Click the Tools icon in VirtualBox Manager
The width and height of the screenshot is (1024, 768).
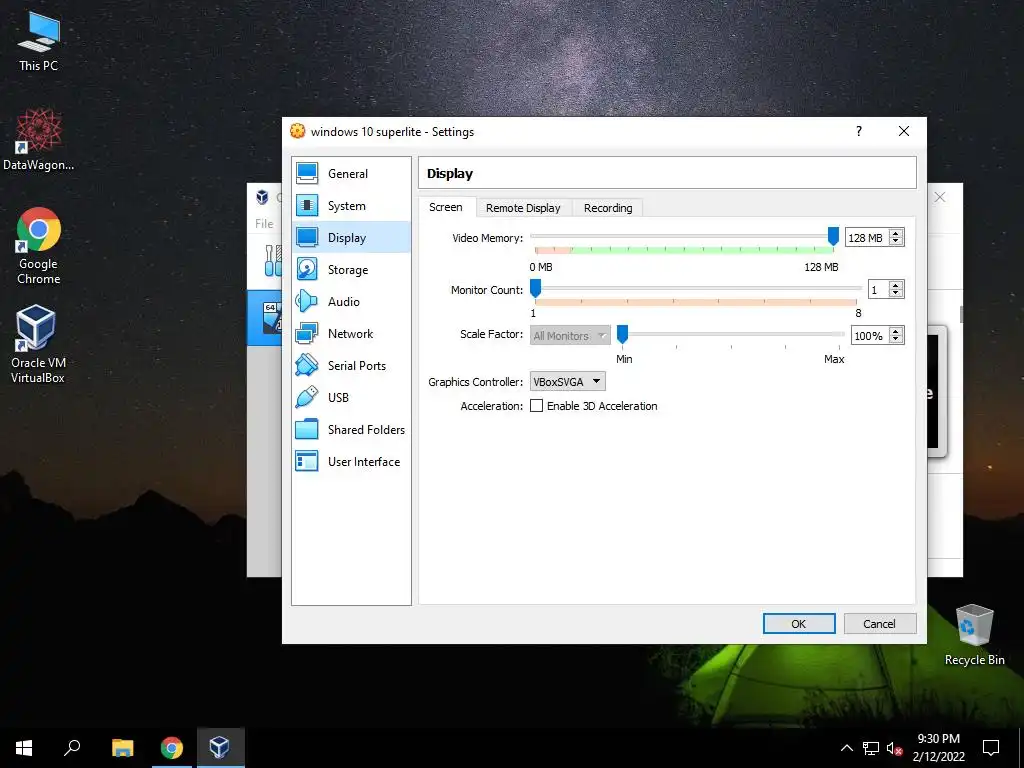pos(273,260)
